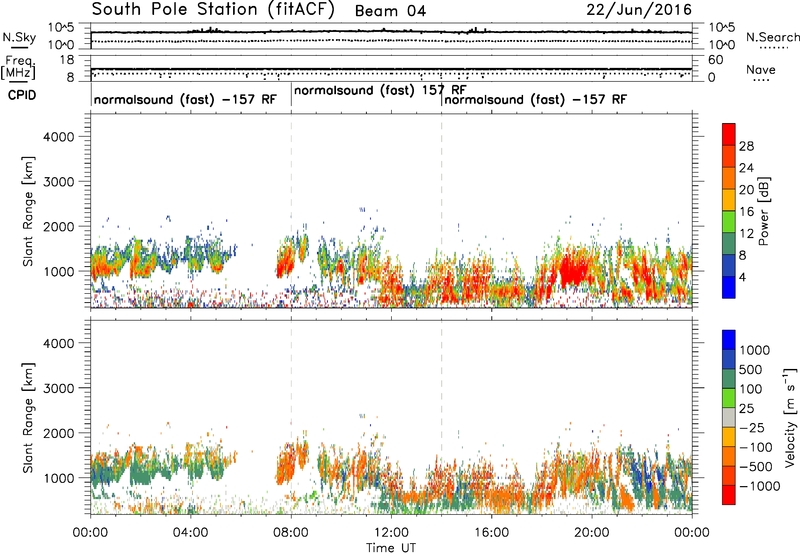The width and height of the screenshot is (800, 554).
Task: Click the blue top segment of Velocity colorbar
Action: pos(729,340)
